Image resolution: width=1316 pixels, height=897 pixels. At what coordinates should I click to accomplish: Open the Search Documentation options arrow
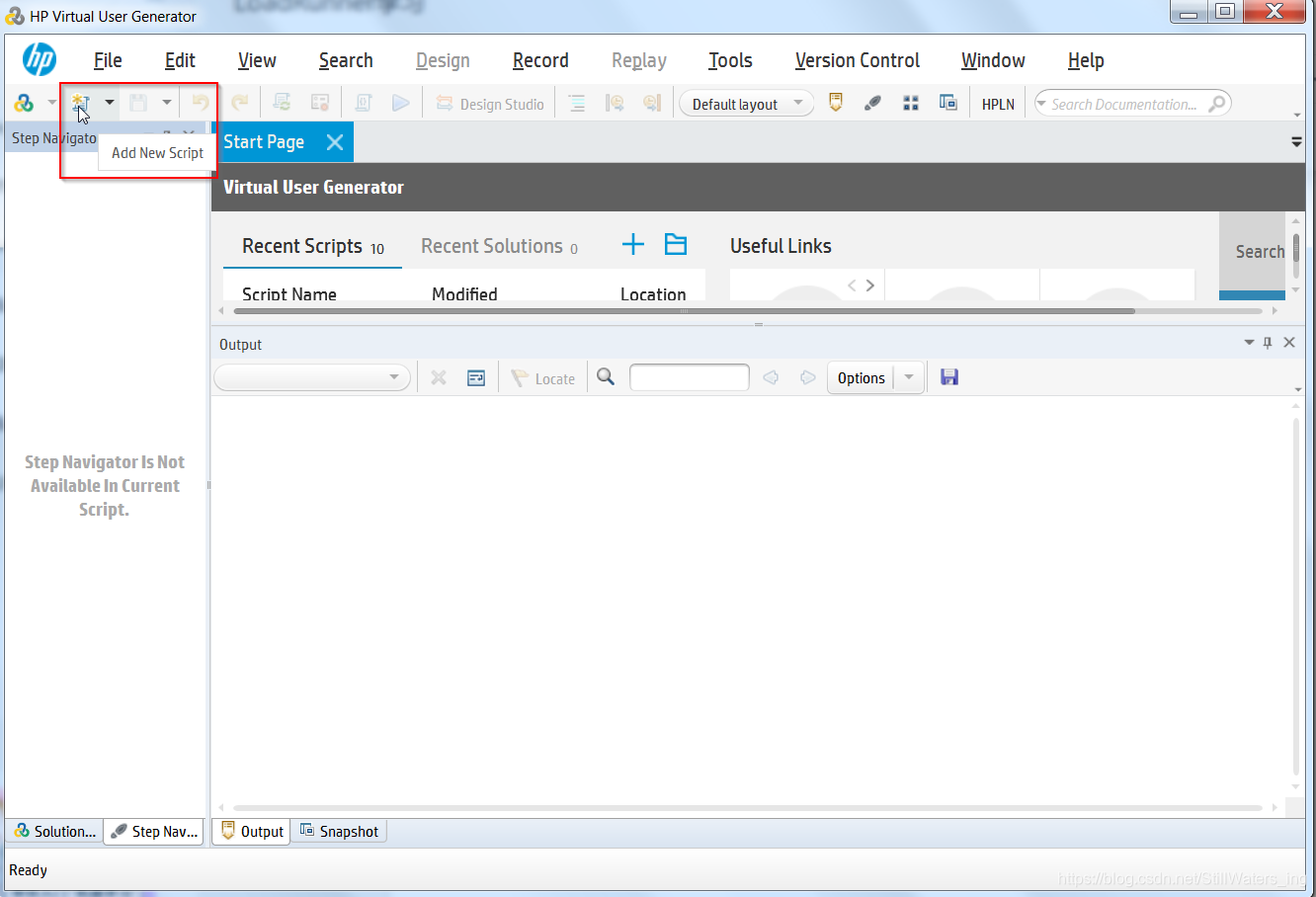[1041, 104]
